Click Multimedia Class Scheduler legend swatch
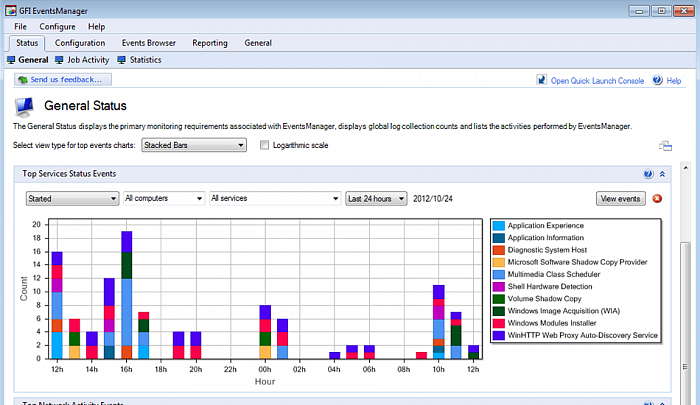 pyautogui.click(x=499, y=274)
